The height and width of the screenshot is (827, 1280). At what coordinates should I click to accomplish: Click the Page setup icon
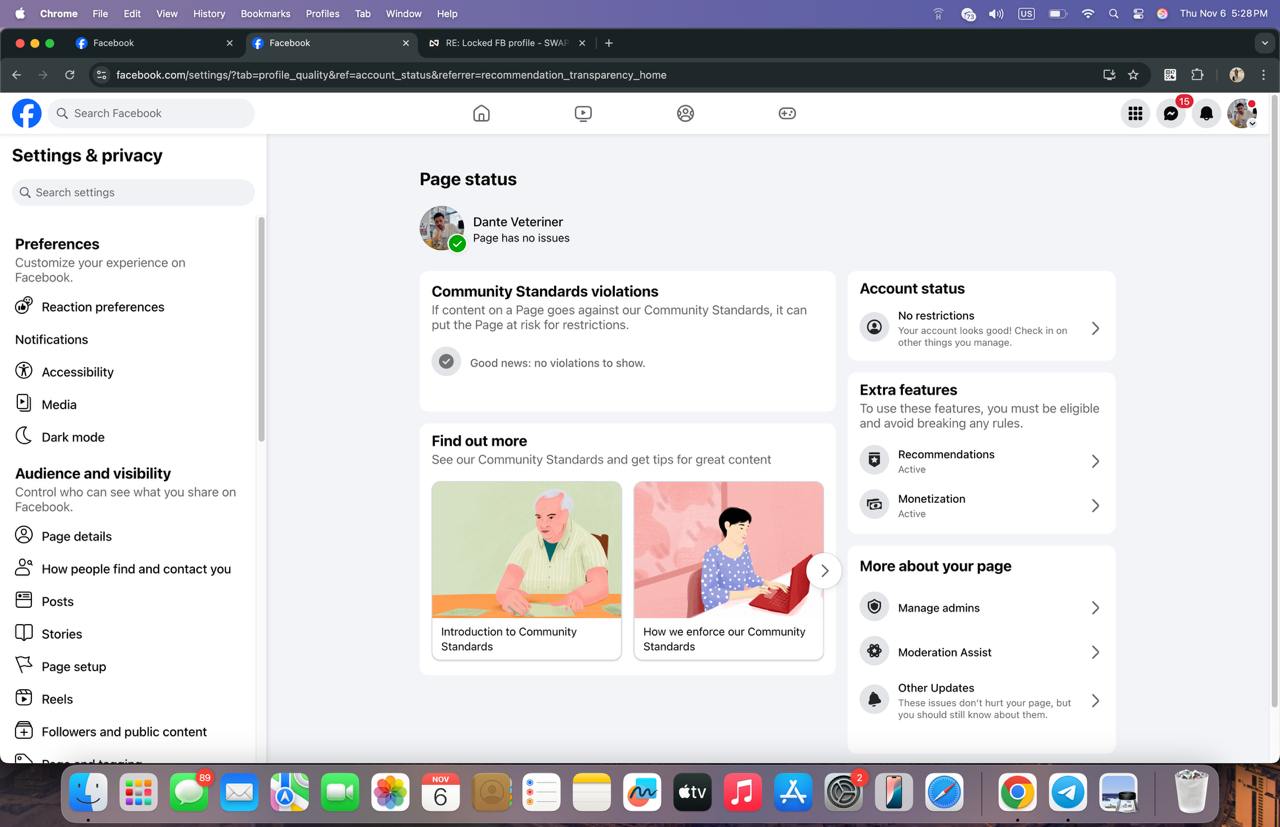pyautogui.click(x=24, y=665)
